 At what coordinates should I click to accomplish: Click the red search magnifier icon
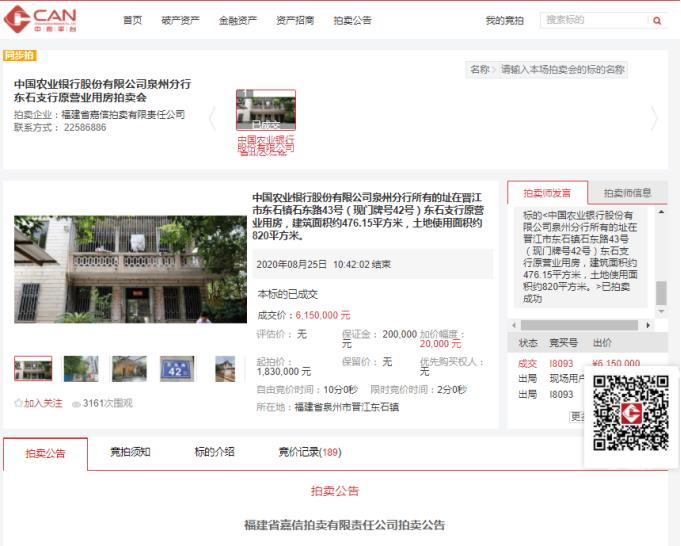point(657,20)
